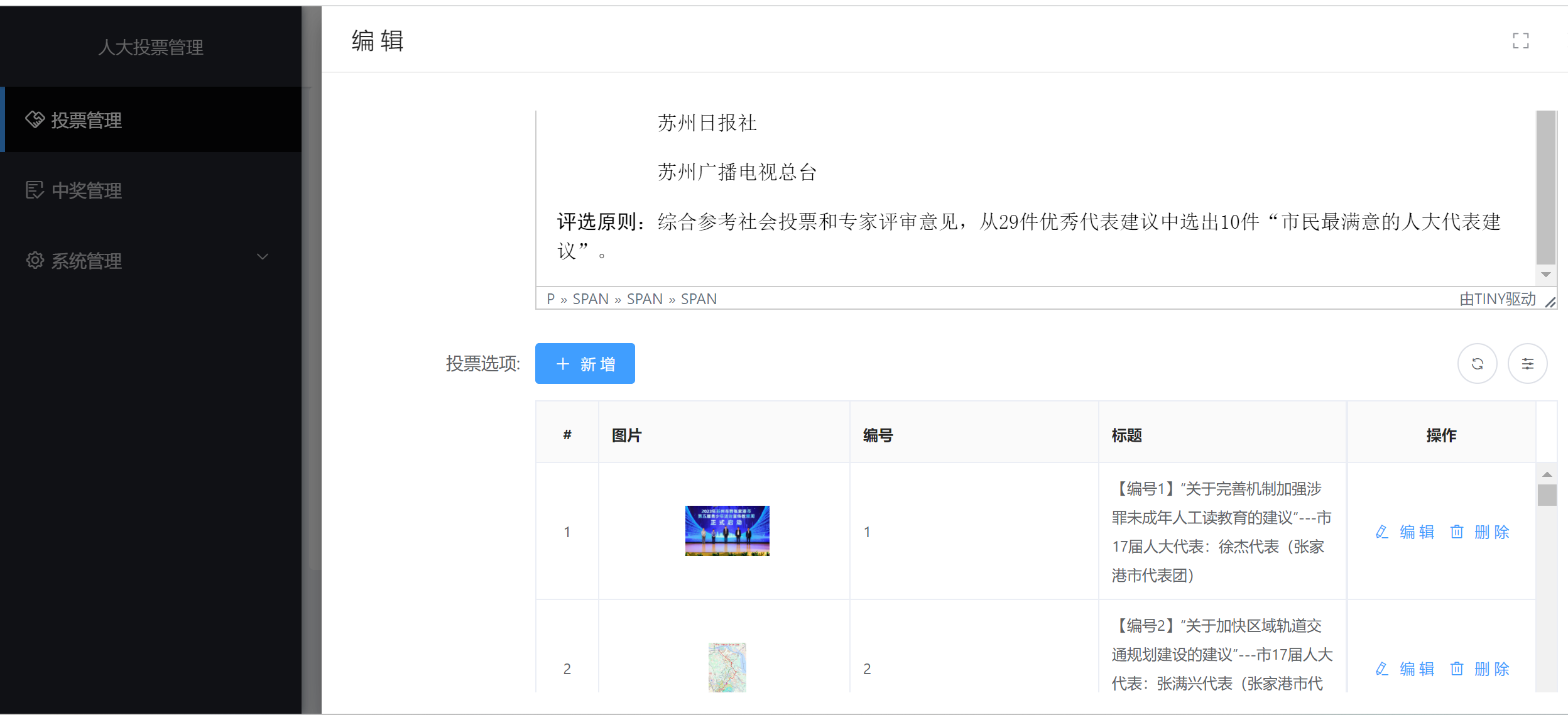This screenshot has height=715, width=1568.
Task: Toggle fullscreen for the 编辑 dialog
Action: click(x=1520, y=41)
